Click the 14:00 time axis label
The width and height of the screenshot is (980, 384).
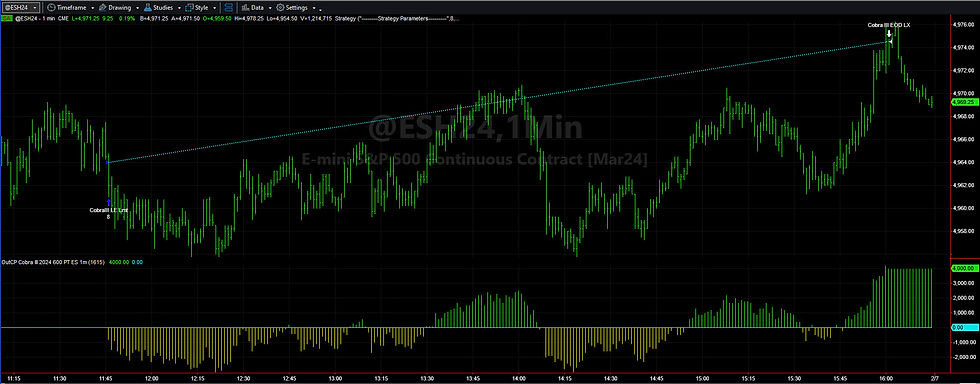click(x=519, y=378)
